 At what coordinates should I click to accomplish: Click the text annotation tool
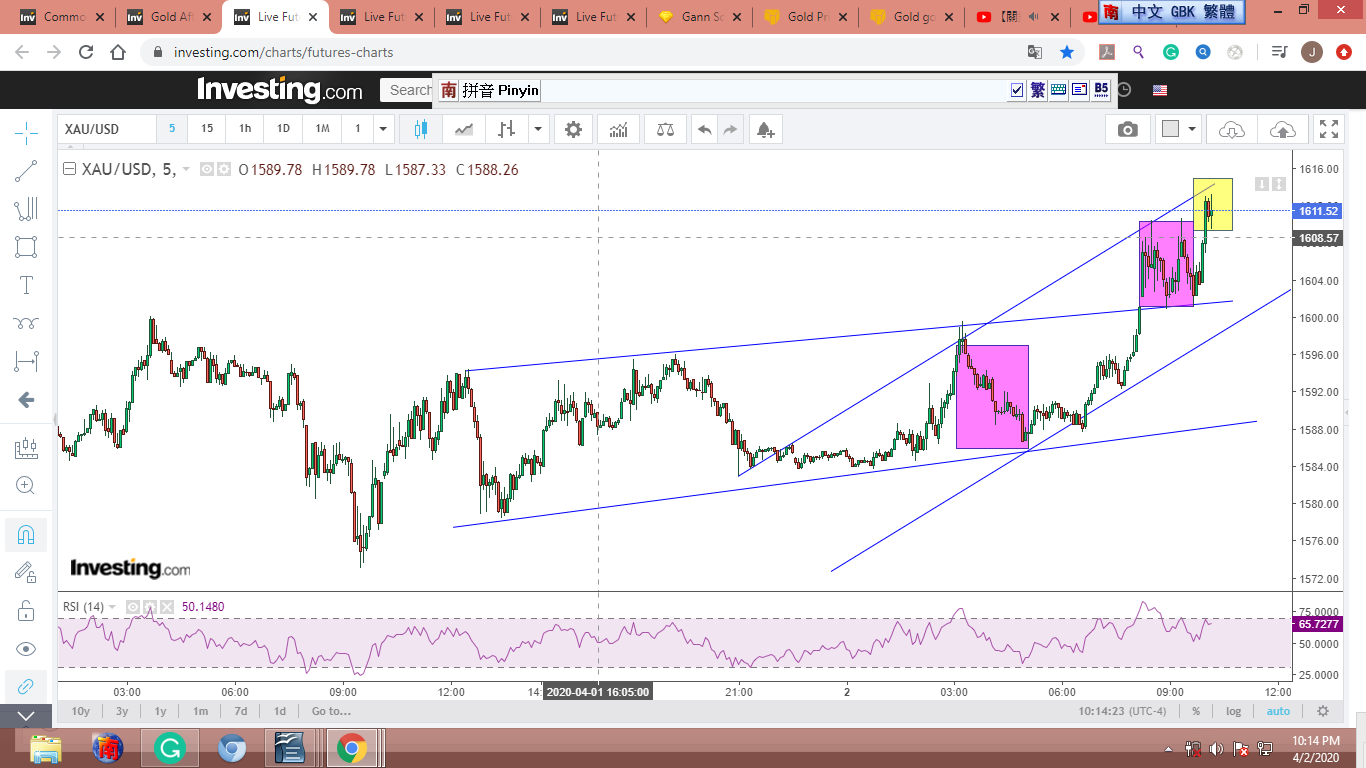click(x=27, y=285)
